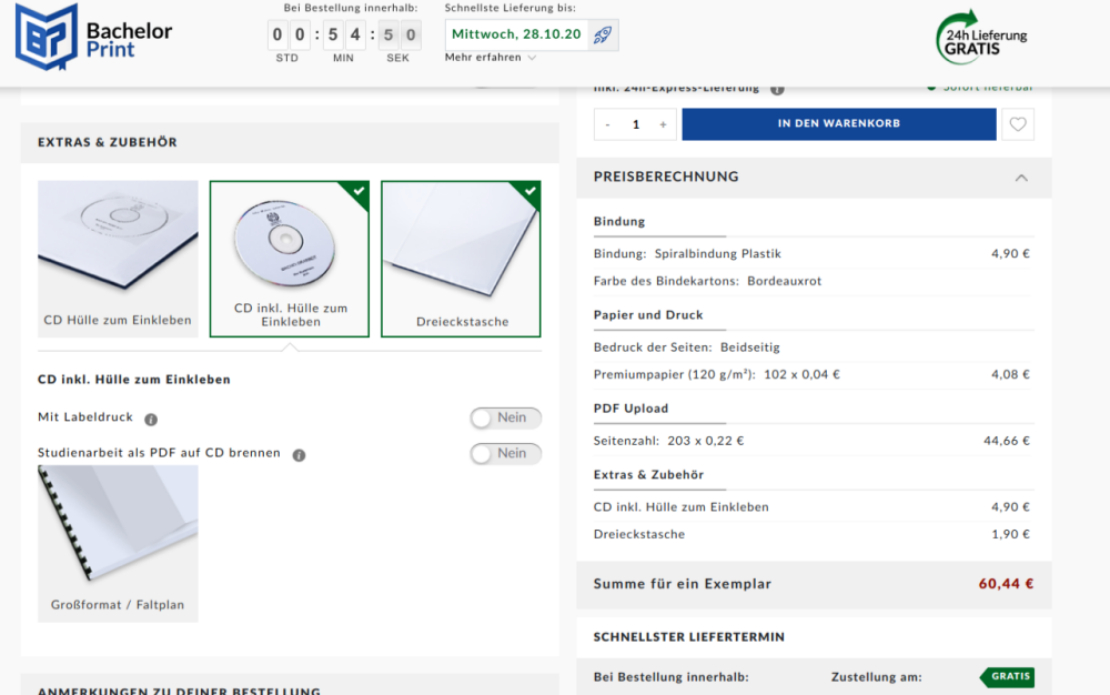Click the BachelorPrint logo
This screenshot has height=695, width=1110.
click(93, 37)
